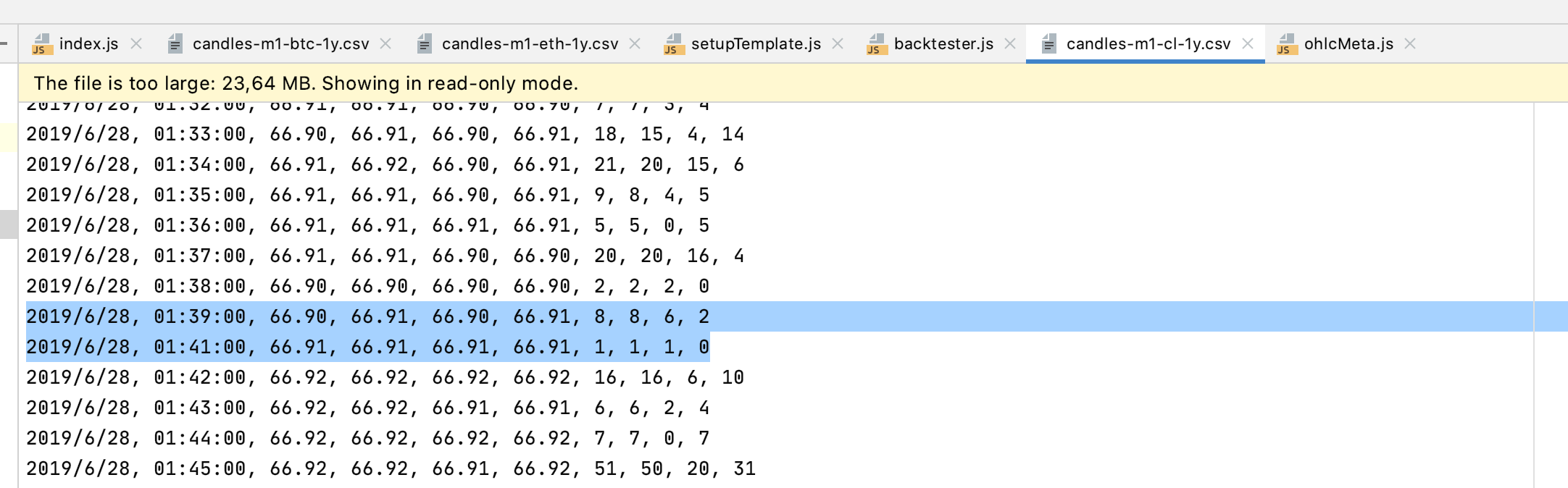This screenshot has width=1568, height=488.
Task: Click the candles-m1-cl-1y.csv file icon
Action: (1048, 44)
